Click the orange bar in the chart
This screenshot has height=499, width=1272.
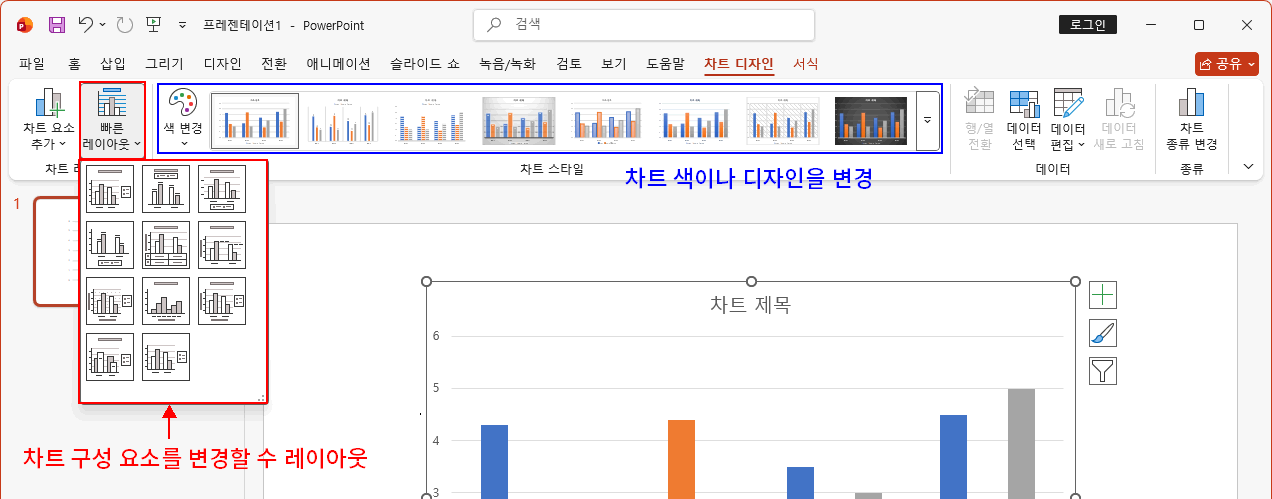681,459
